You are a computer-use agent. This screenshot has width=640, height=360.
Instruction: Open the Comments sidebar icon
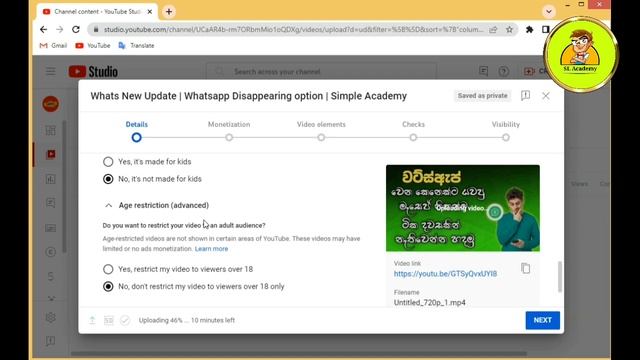coord(51,203)
